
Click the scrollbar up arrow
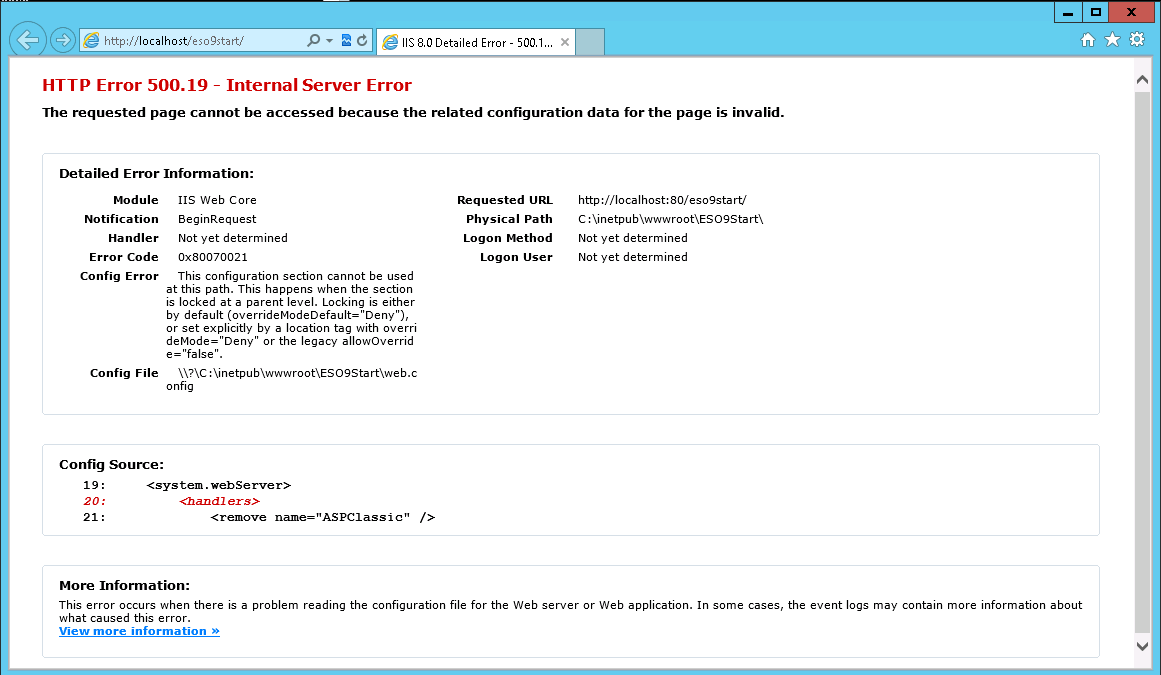point(1142,79)
